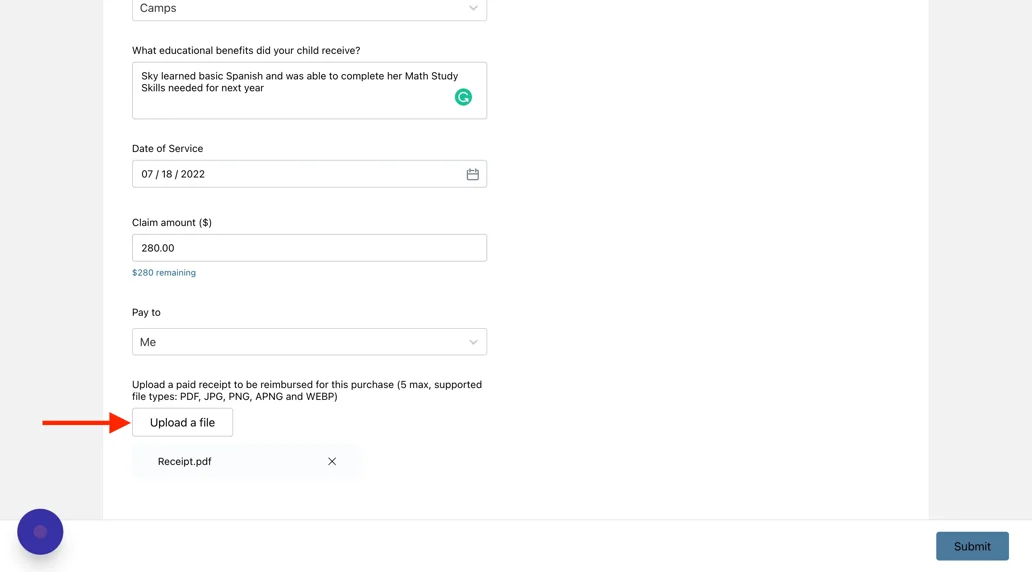Click the 'Claim amount ($)' label

coord(172,222)
